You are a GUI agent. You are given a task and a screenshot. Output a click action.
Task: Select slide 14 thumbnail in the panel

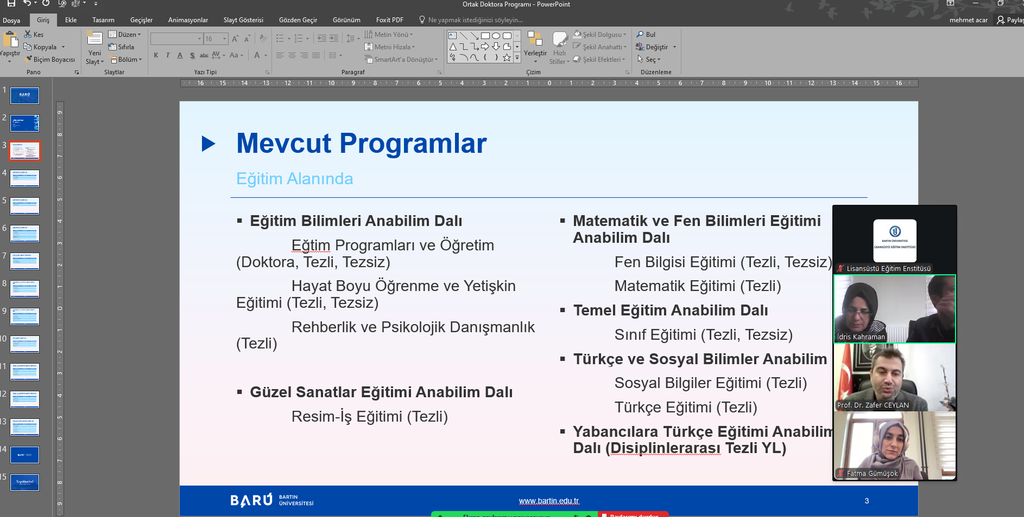(x=25, y=452)
